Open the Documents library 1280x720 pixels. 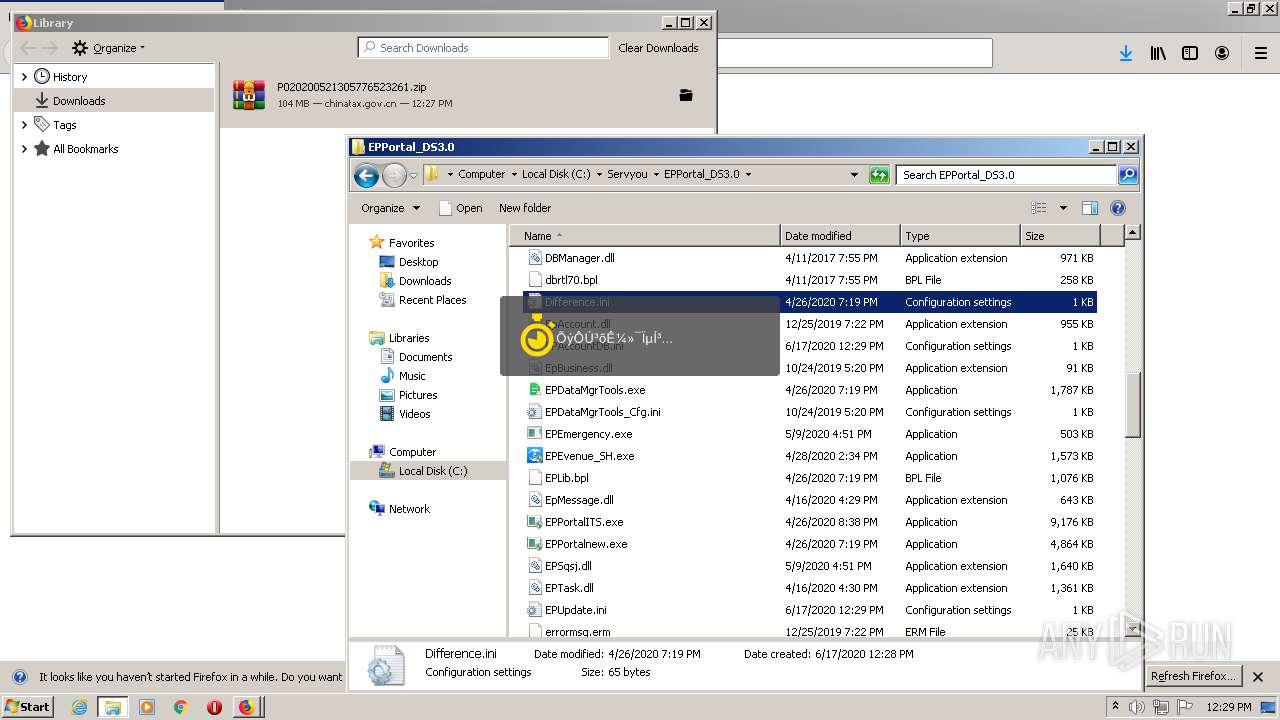(x=425, y=357)
